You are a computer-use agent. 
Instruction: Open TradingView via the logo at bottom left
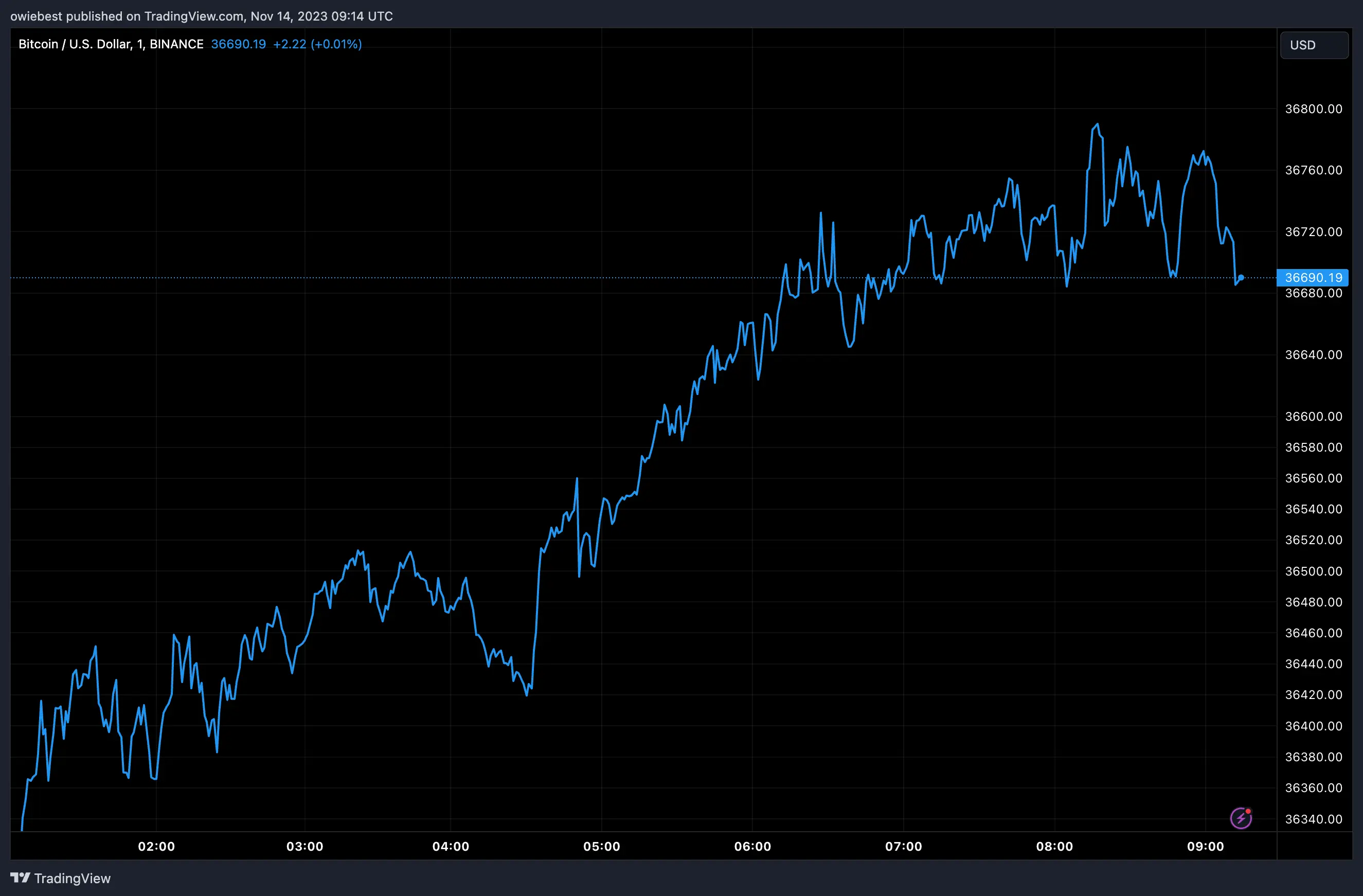(x=20, y=877)
